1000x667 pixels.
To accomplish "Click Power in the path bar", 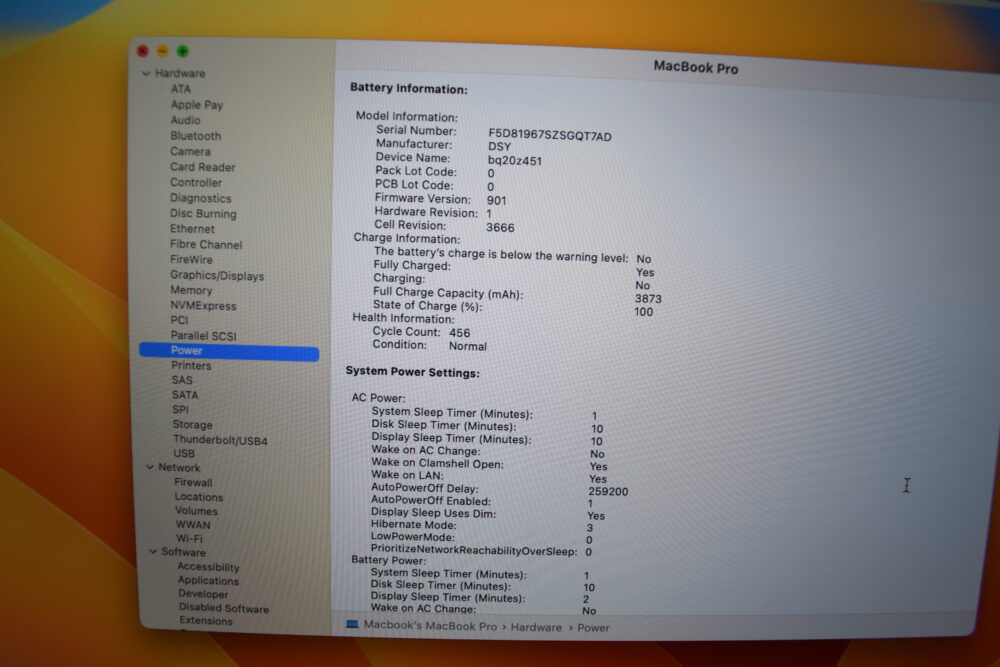I will pos(593,628).
